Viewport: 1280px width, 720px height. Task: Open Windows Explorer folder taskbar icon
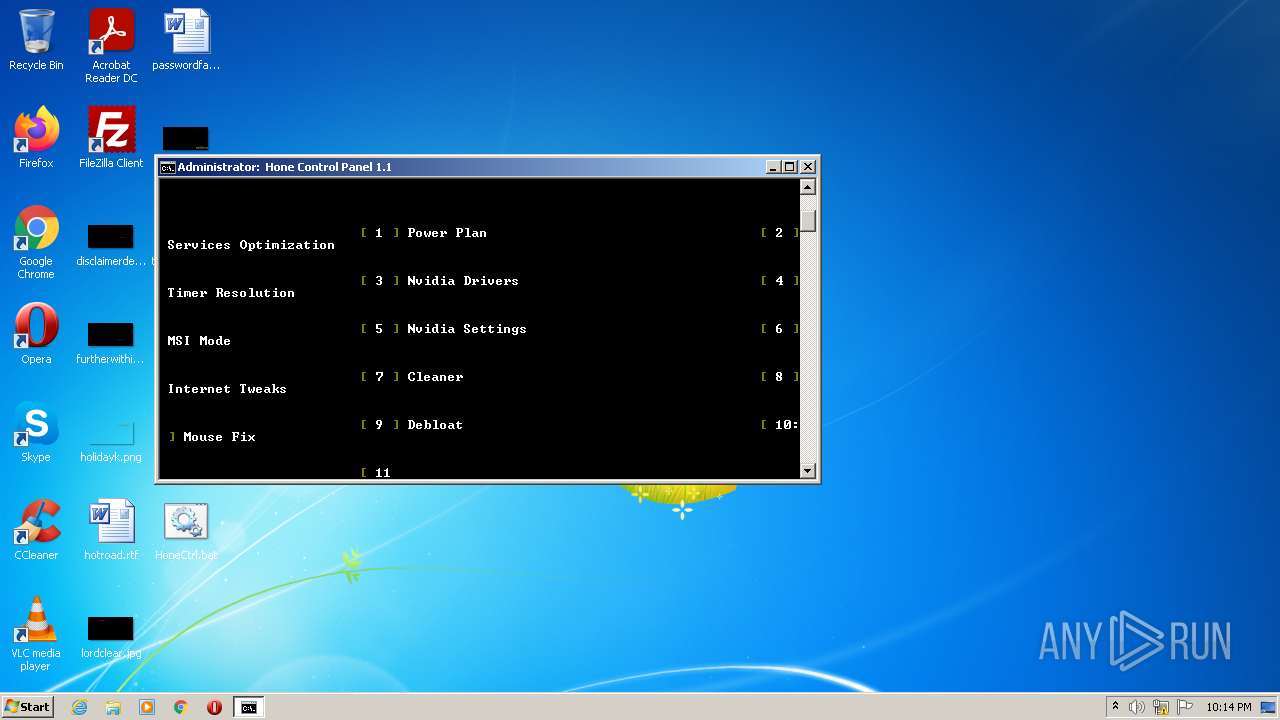coord(113,707)
